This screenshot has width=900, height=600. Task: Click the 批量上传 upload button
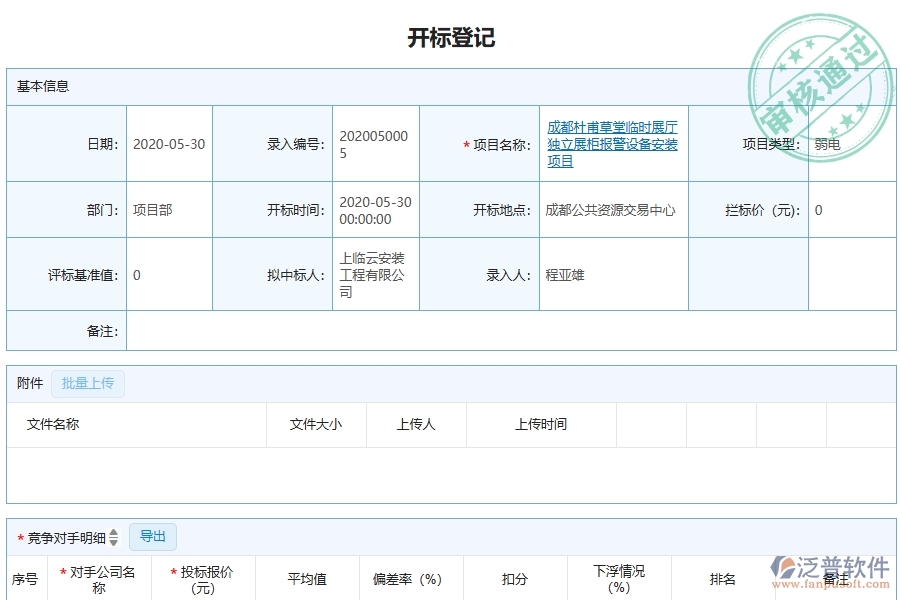(x=87, y=383)
